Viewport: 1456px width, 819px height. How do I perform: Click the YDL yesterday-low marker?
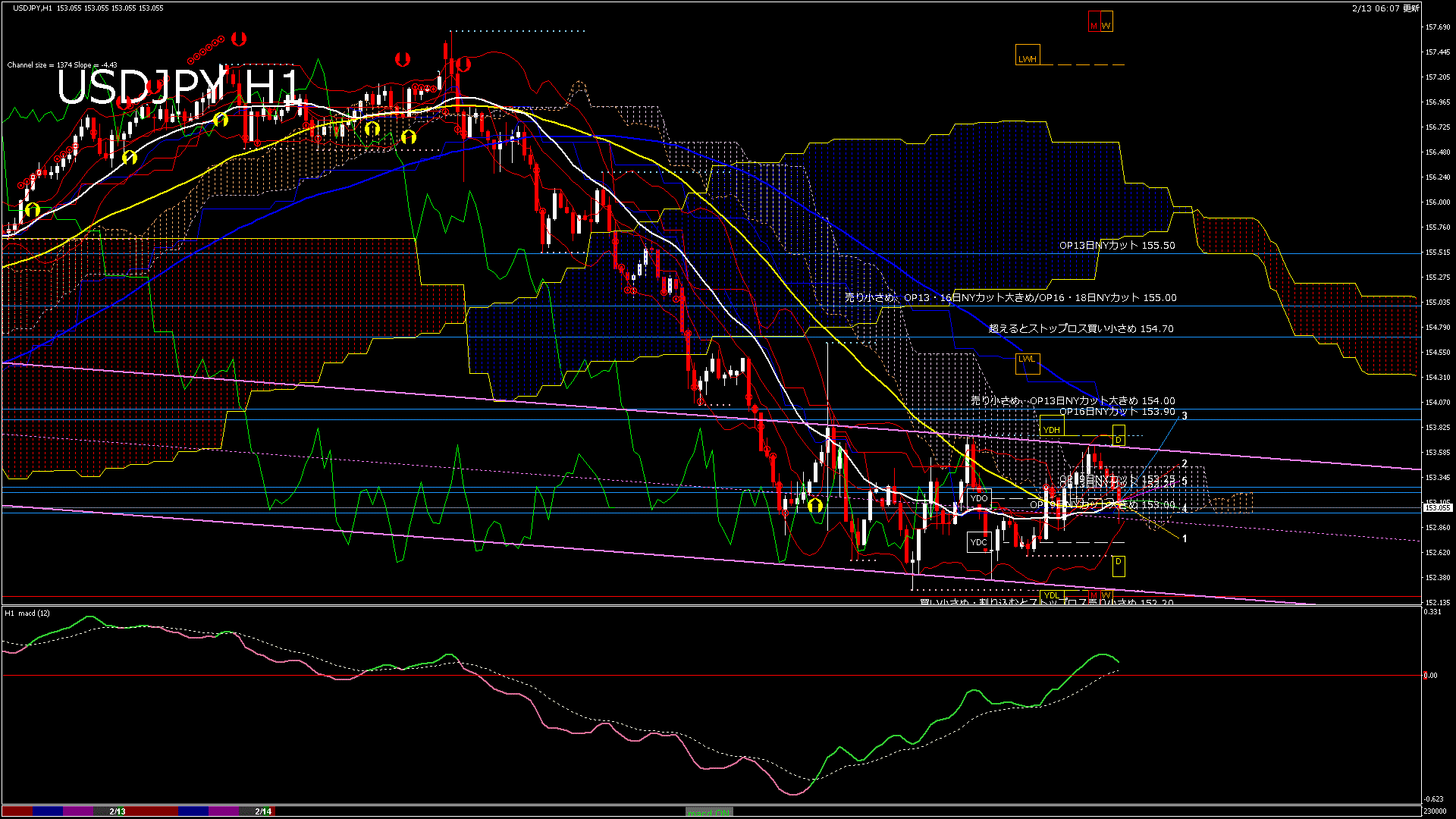click(1052, 595)
